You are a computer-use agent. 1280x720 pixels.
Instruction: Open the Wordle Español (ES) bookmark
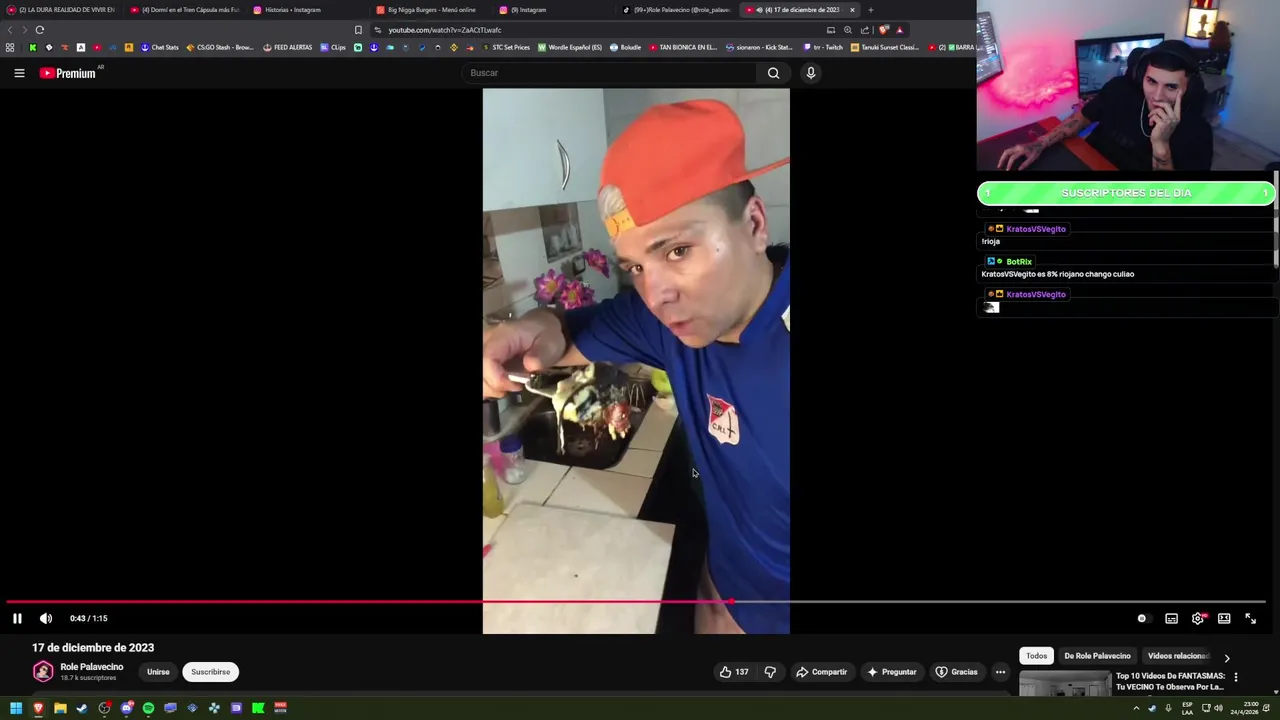pos(570,47)
